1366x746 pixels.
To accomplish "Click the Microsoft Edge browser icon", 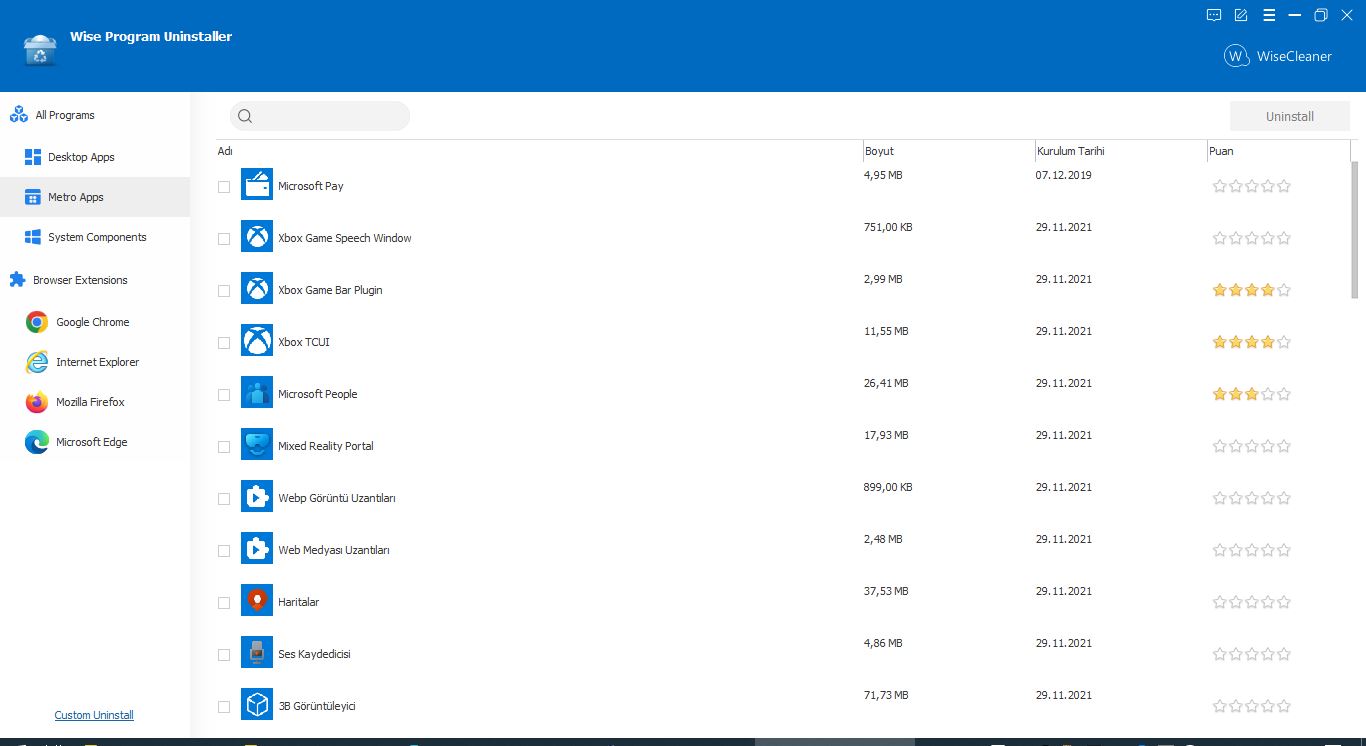I will point(37,442).
